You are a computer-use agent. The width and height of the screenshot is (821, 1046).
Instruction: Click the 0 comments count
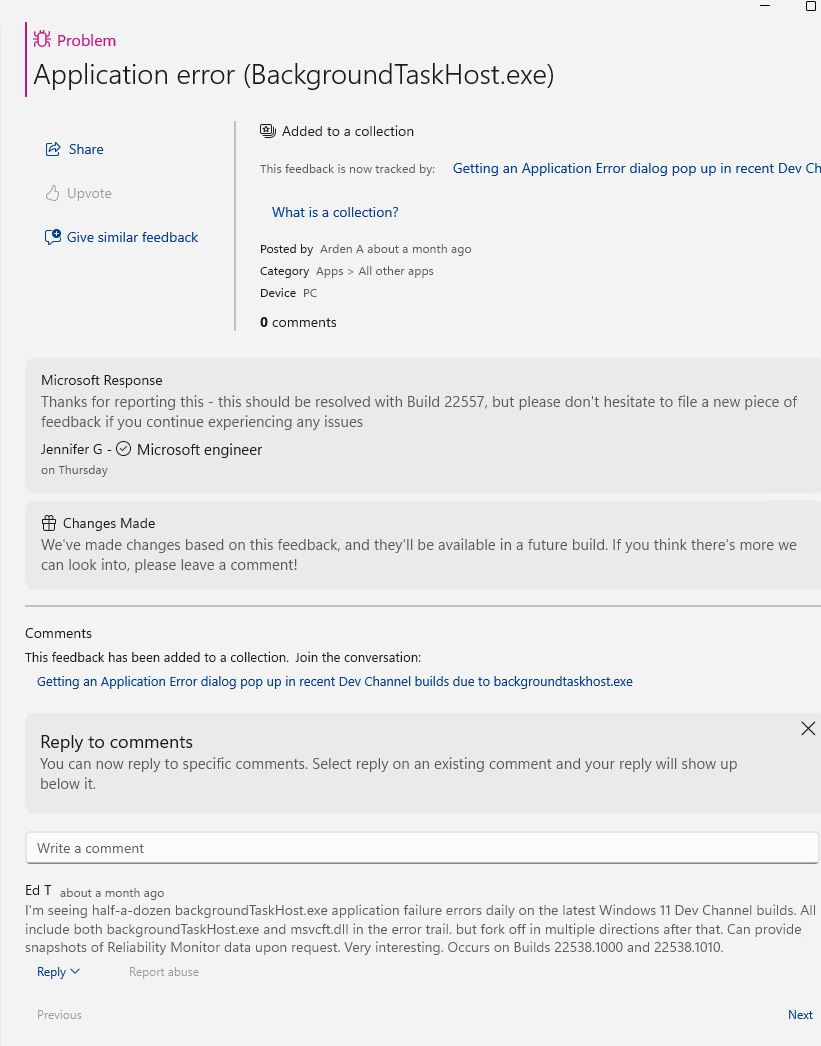click(298, 322)
